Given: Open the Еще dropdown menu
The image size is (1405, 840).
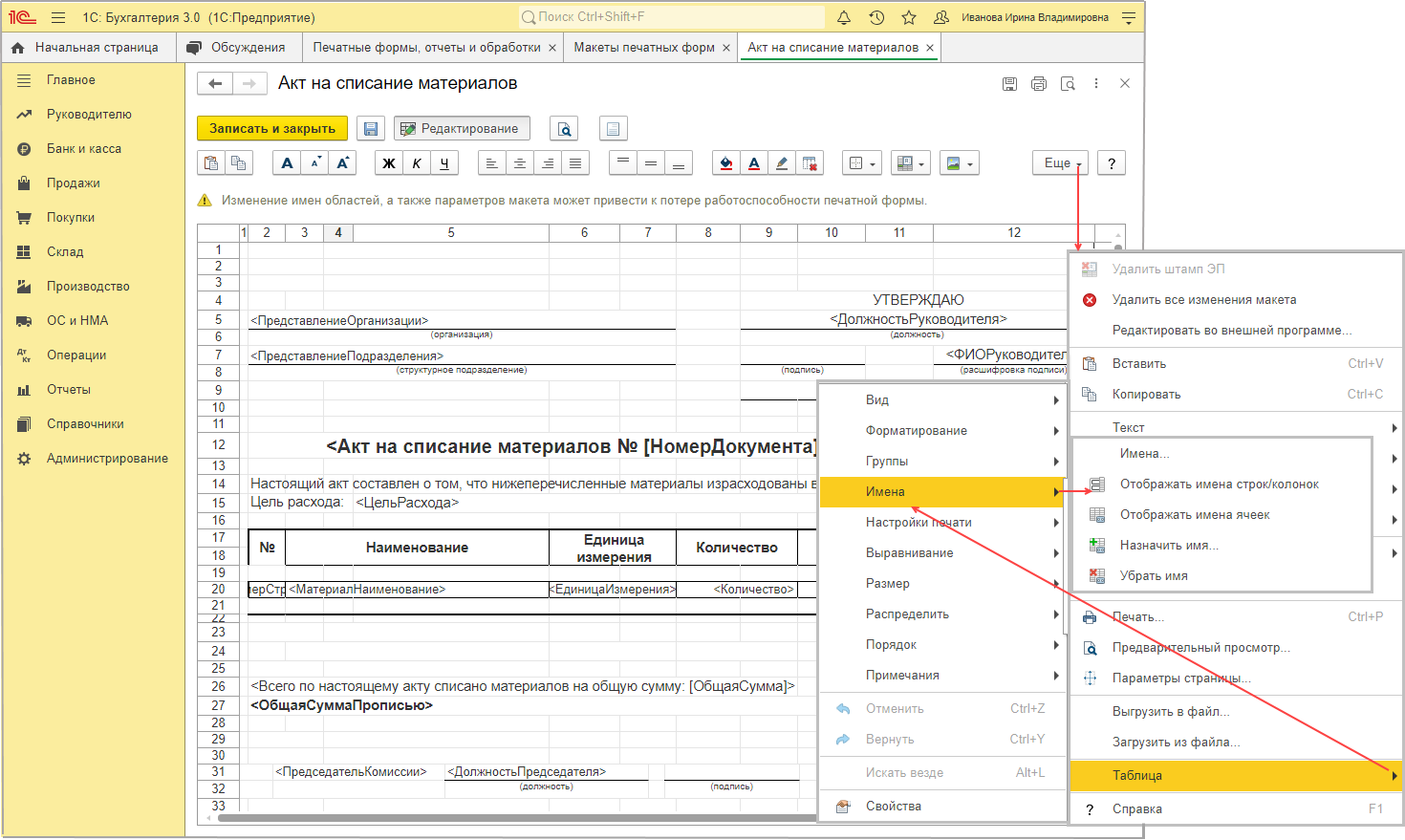Looking at the screenshot, I should [x=1060, y=163].
